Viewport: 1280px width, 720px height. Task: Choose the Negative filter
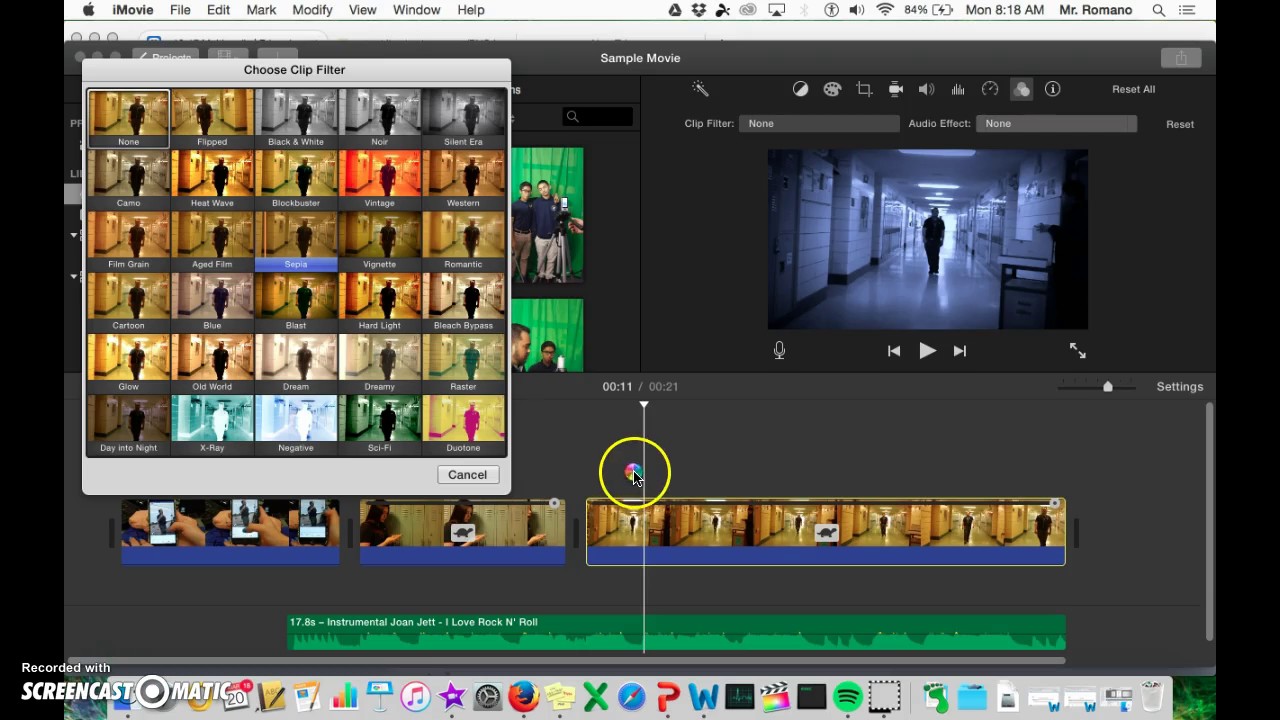(x=296, y=425)
